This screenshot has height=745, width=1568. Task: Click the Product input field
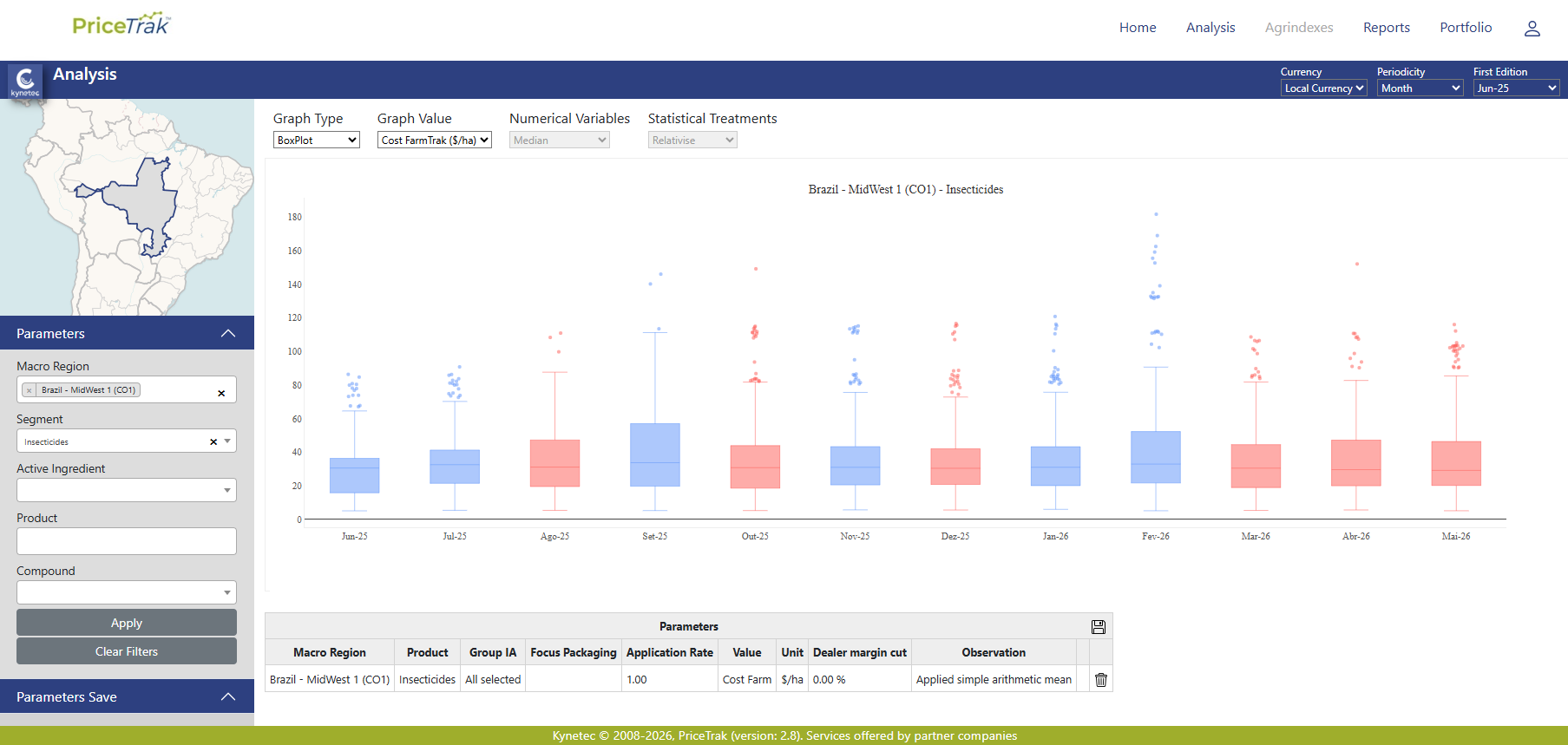click(x=127, y=541)
